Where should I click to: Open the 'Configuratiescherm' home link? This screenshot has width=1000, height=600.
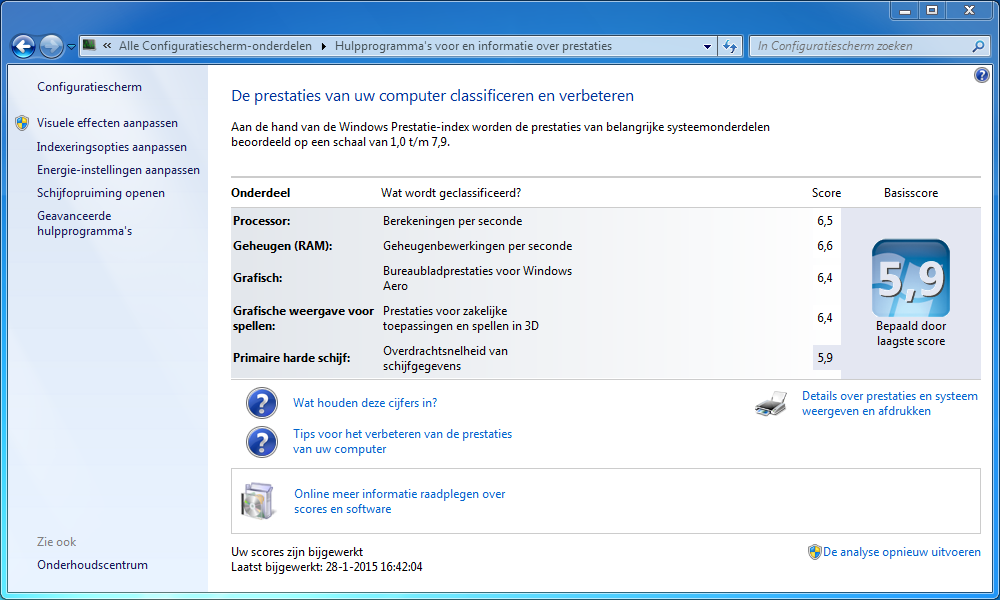(89, 87)
